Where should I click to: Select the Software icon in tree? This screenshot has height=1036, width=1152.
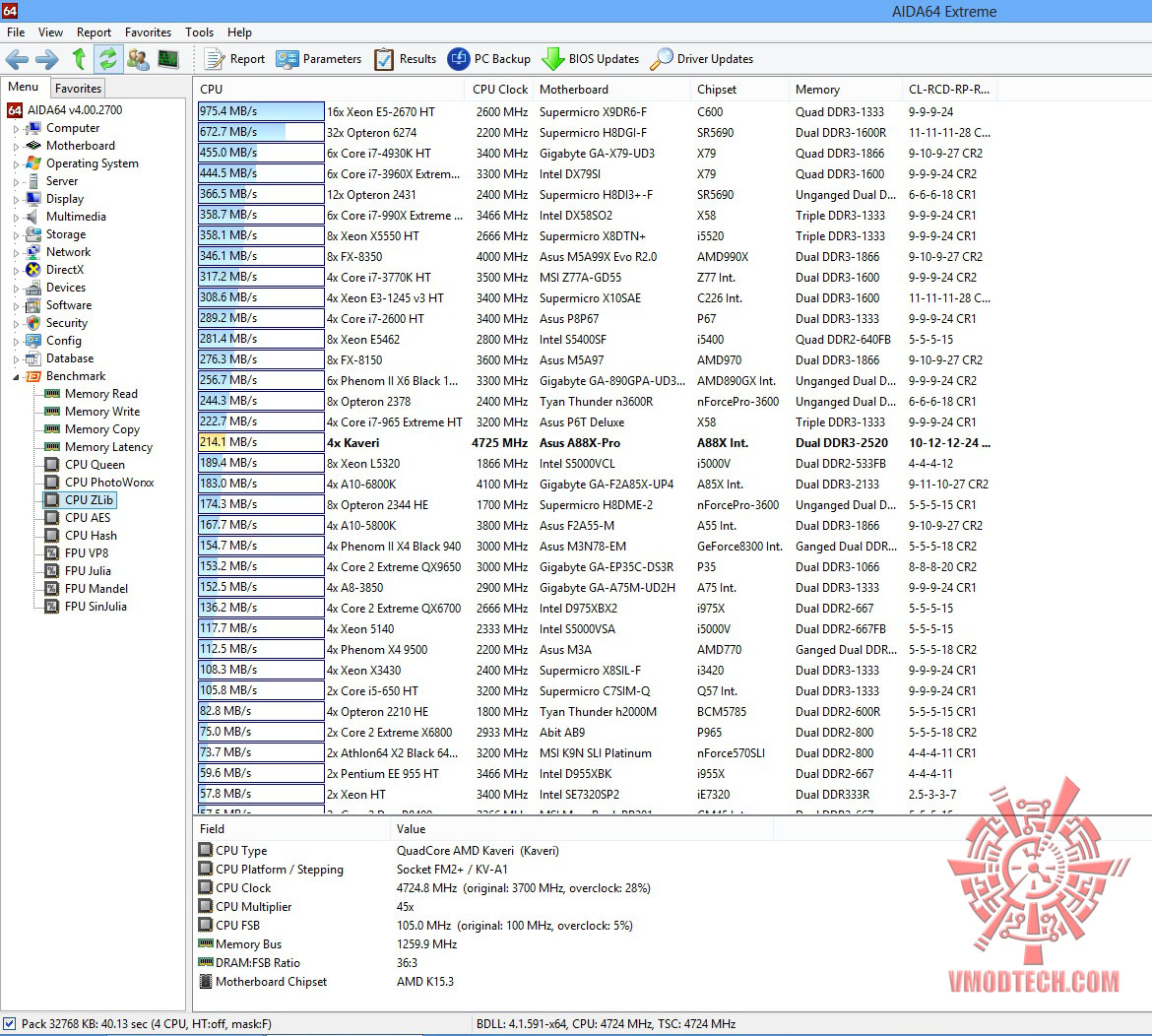coord(33,305)
